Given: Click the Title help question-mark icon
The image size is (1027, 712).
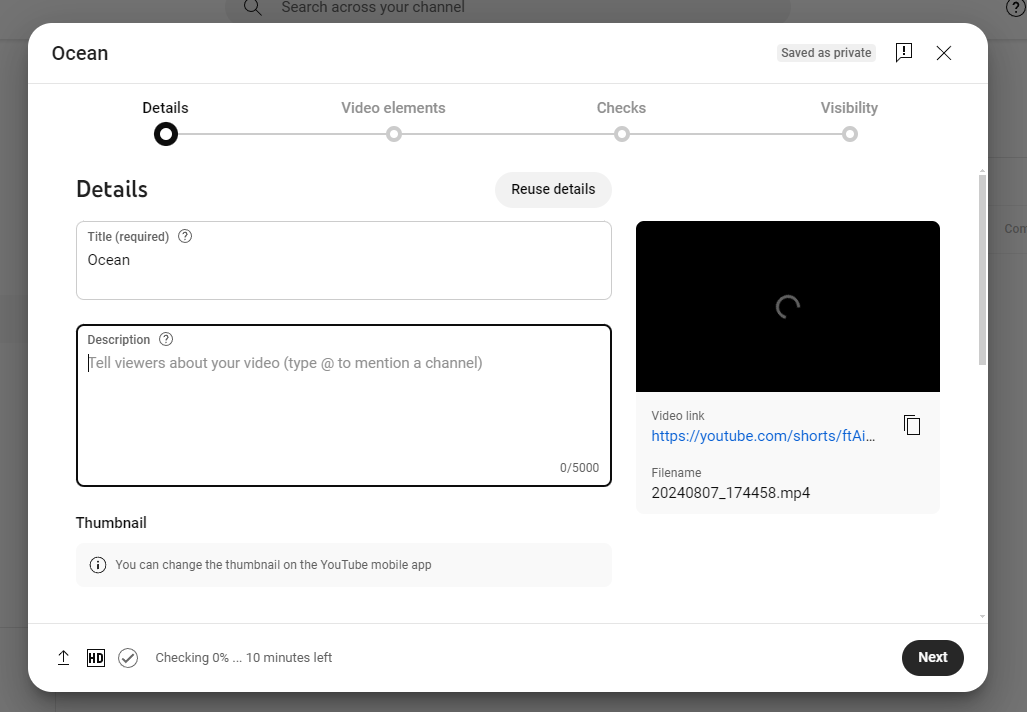Looking at the screenshot, I should [x=185, y=236].
